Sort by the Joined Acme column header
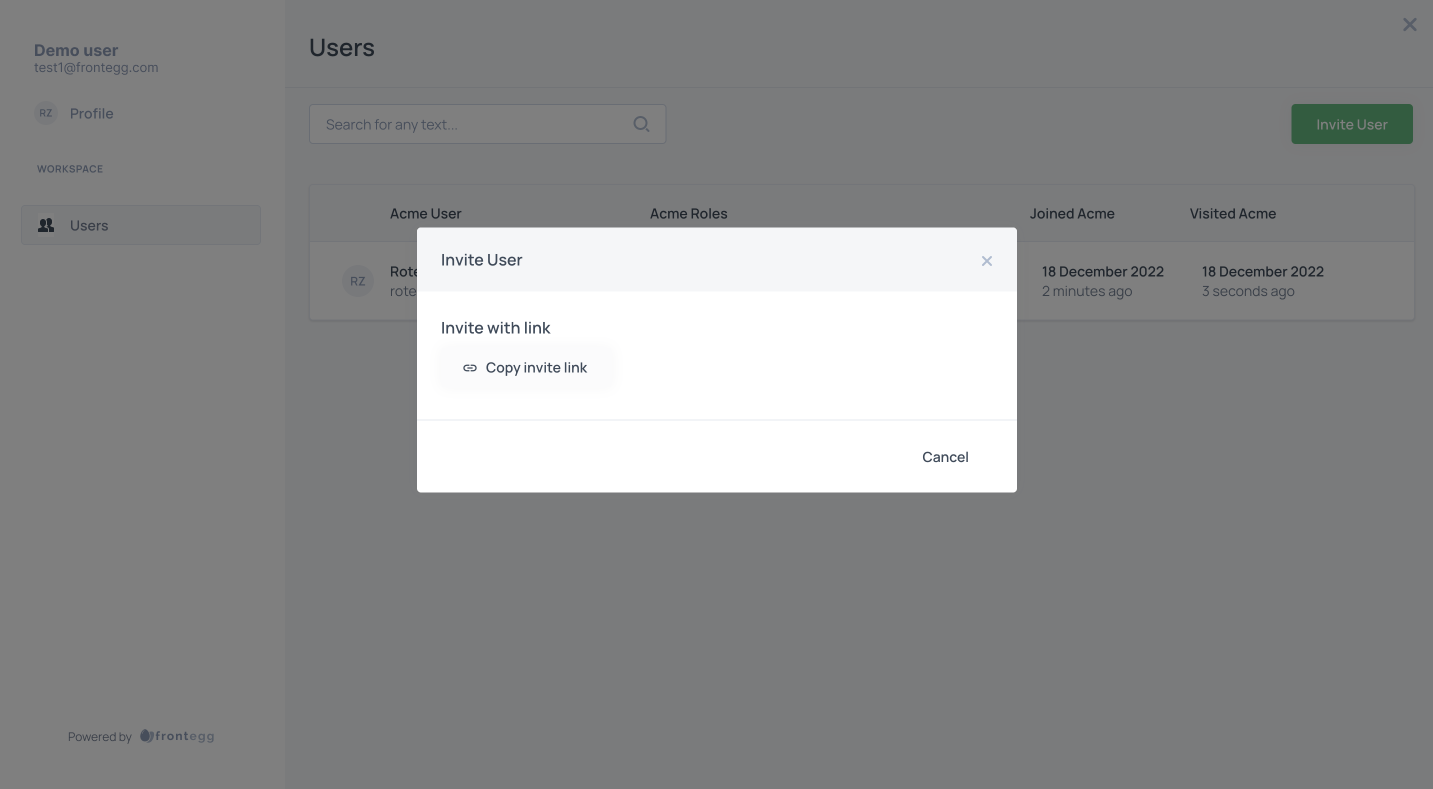 pyautogui.click(x=1072, y=213)
